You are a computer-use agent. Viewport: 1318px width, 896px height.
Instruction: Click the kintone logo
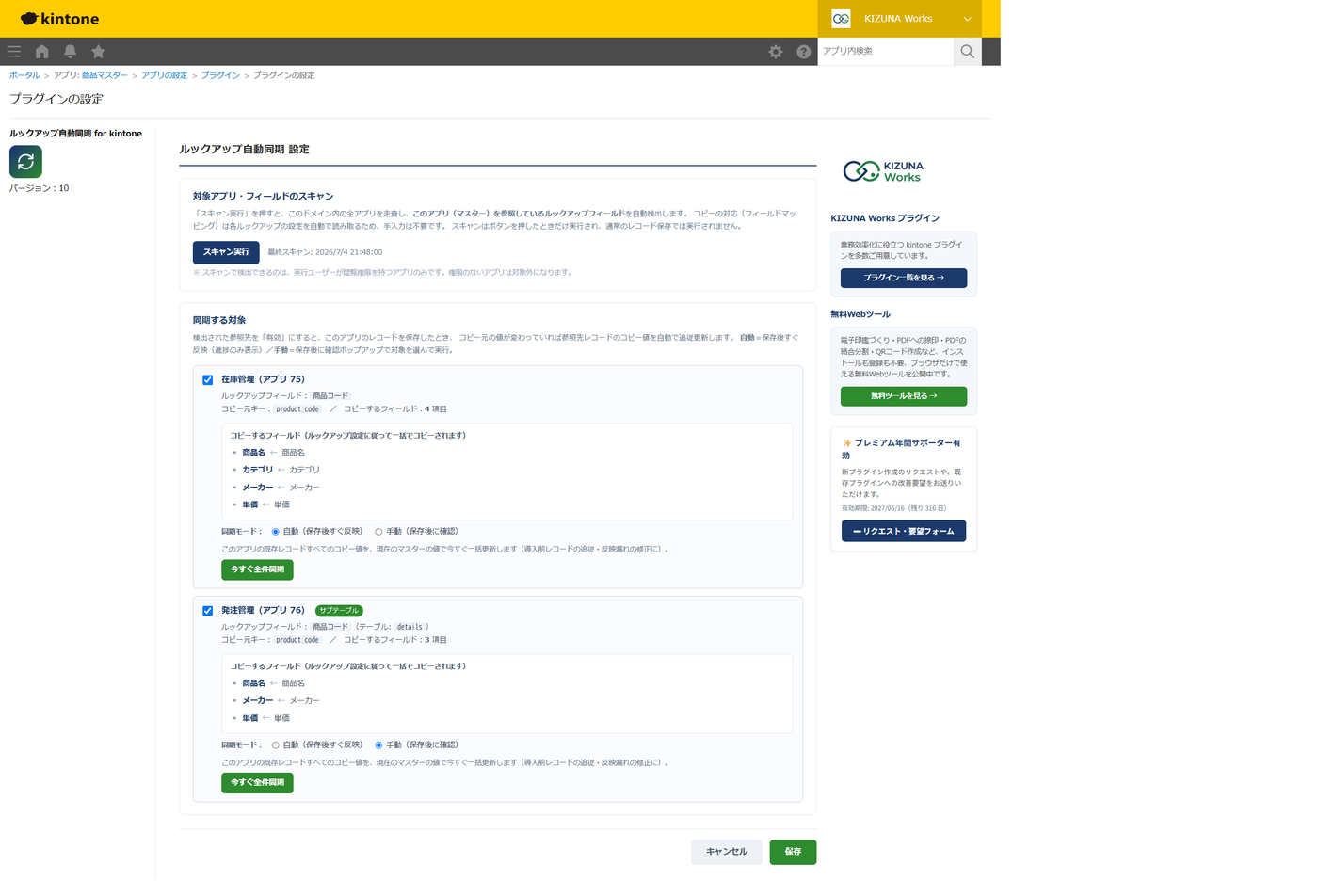59,19
